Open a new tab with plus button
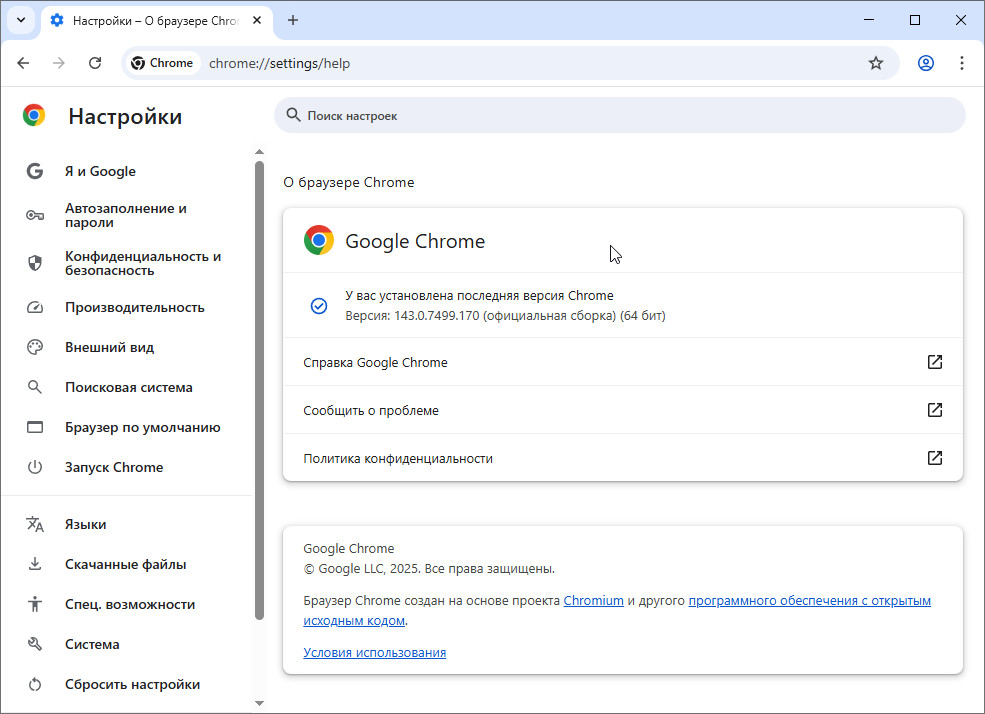Viewport: 985px width, 714px height. point(293,20)
